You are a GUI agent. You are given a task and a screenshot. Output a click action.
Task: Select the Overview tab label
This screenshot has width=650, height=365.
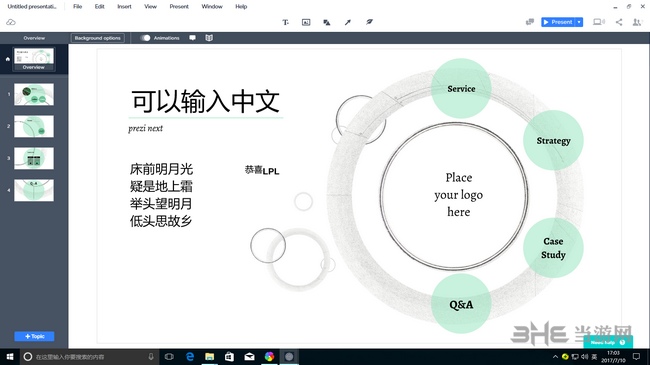[x=34, y=38]
